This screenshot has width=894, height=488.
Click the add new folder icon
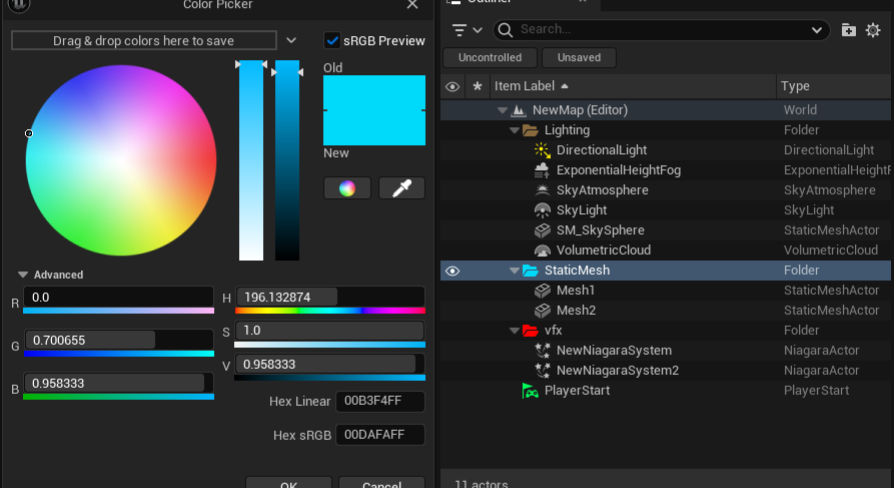point(848,30)
